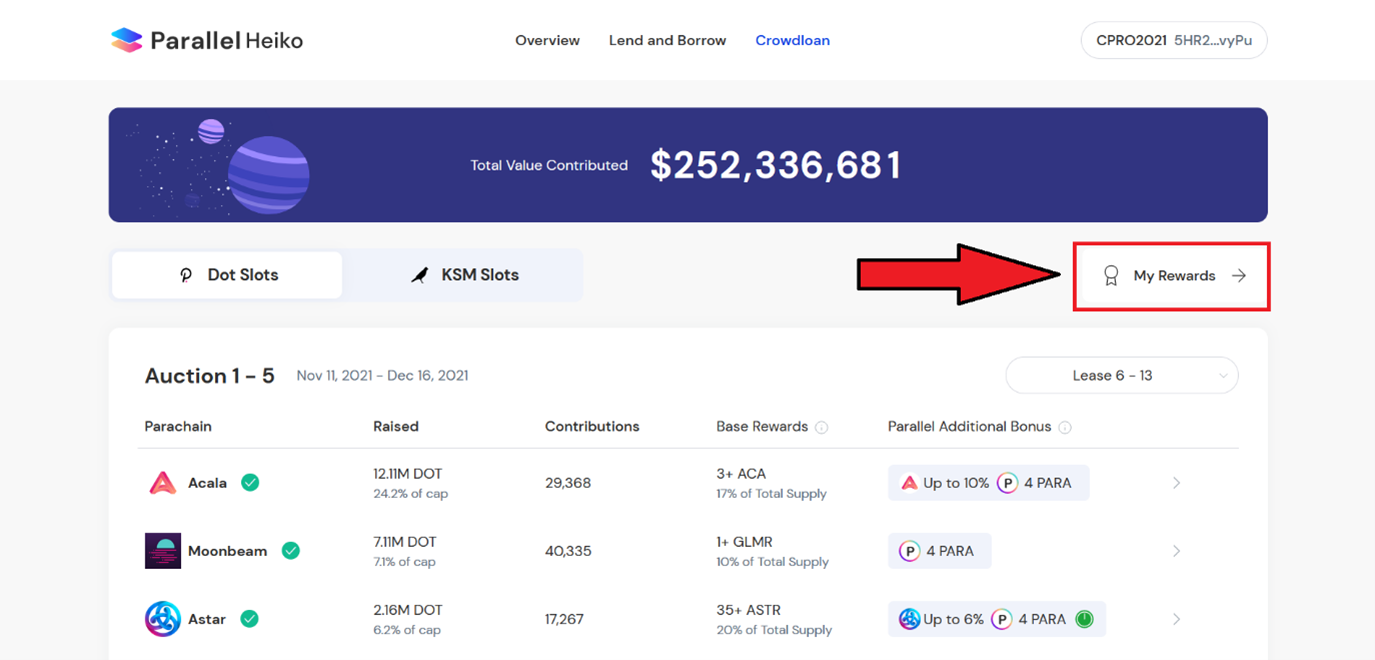The image size is (1375, 660).
Task: Select the Dot Slots tab
Action: [x=228, y=275]
